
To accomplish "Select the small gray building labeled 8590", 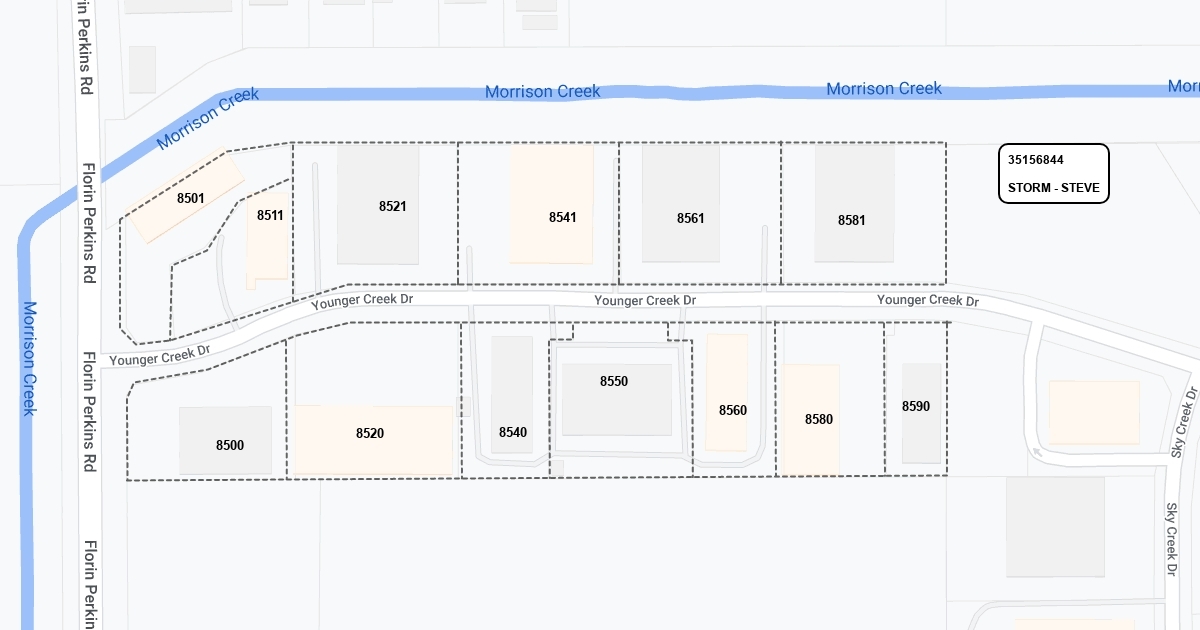I will tap(916, 406).
